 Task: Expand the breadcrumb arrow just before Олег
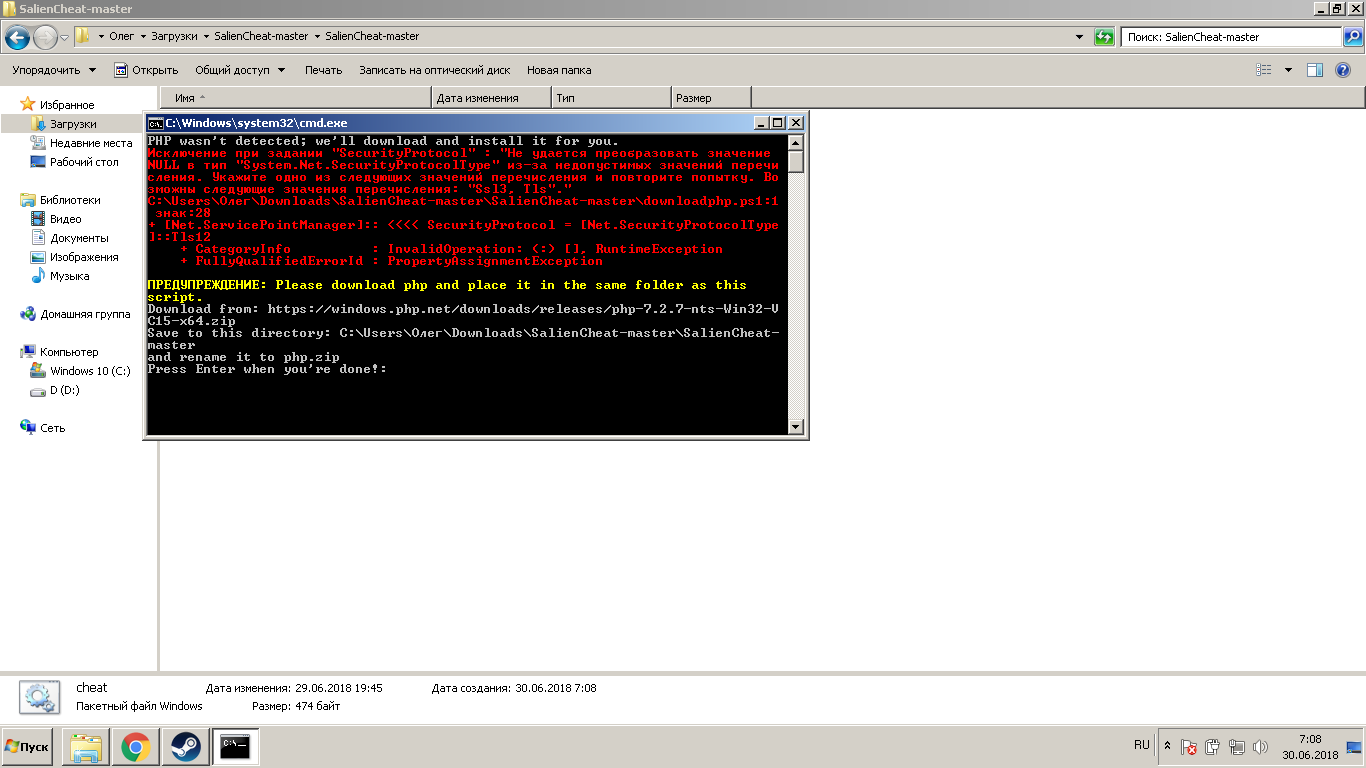101,37
